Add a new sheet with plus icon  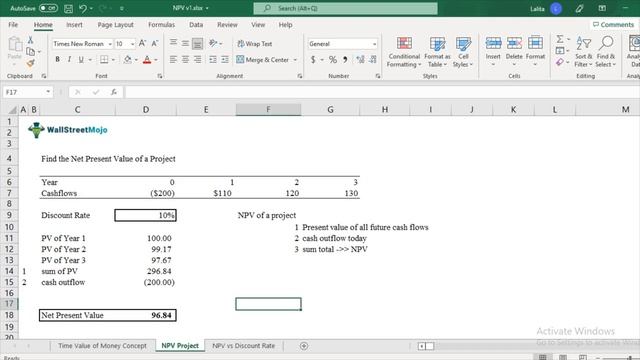(x=304, y=346)
